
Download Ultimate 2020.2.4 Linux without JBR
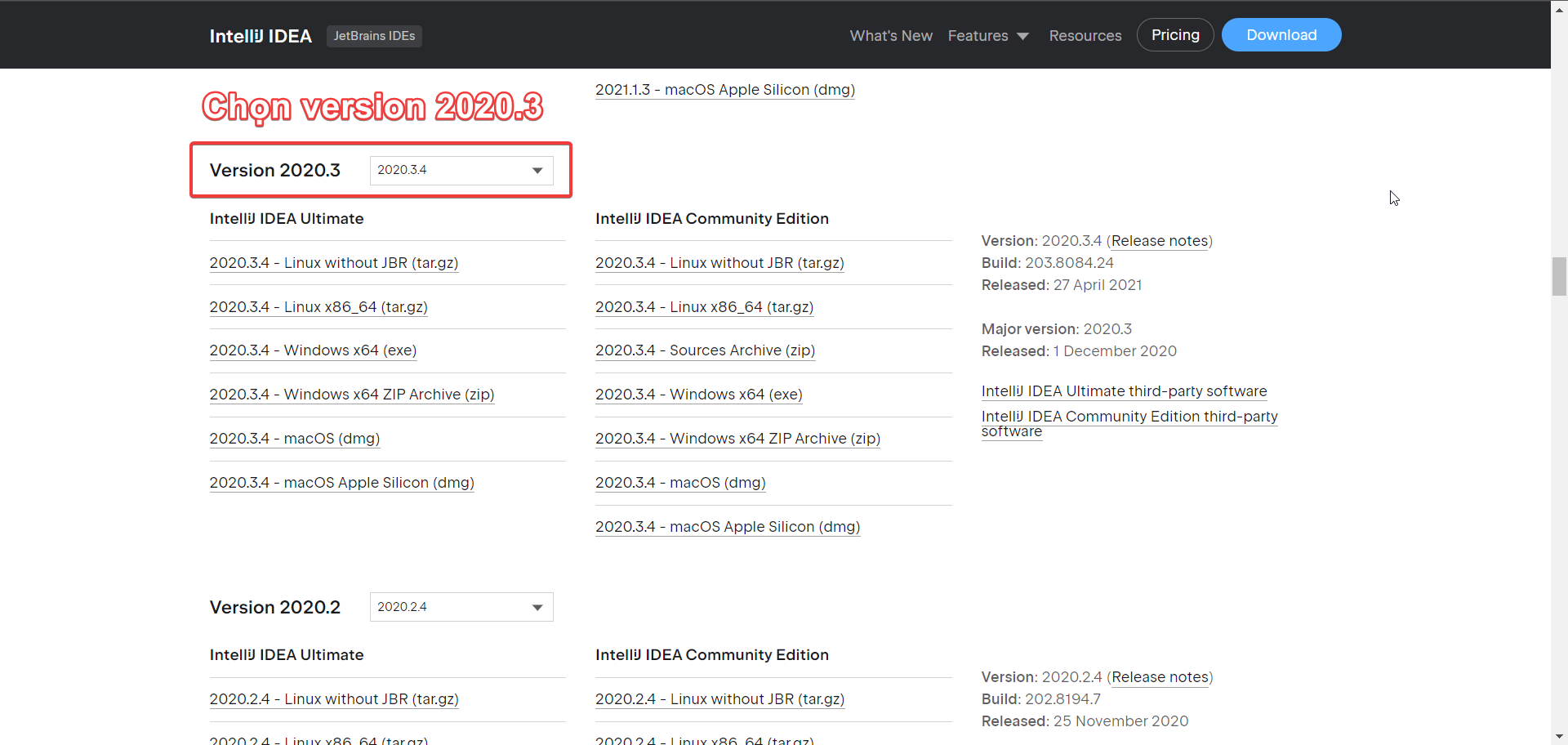tap(334, 699)
